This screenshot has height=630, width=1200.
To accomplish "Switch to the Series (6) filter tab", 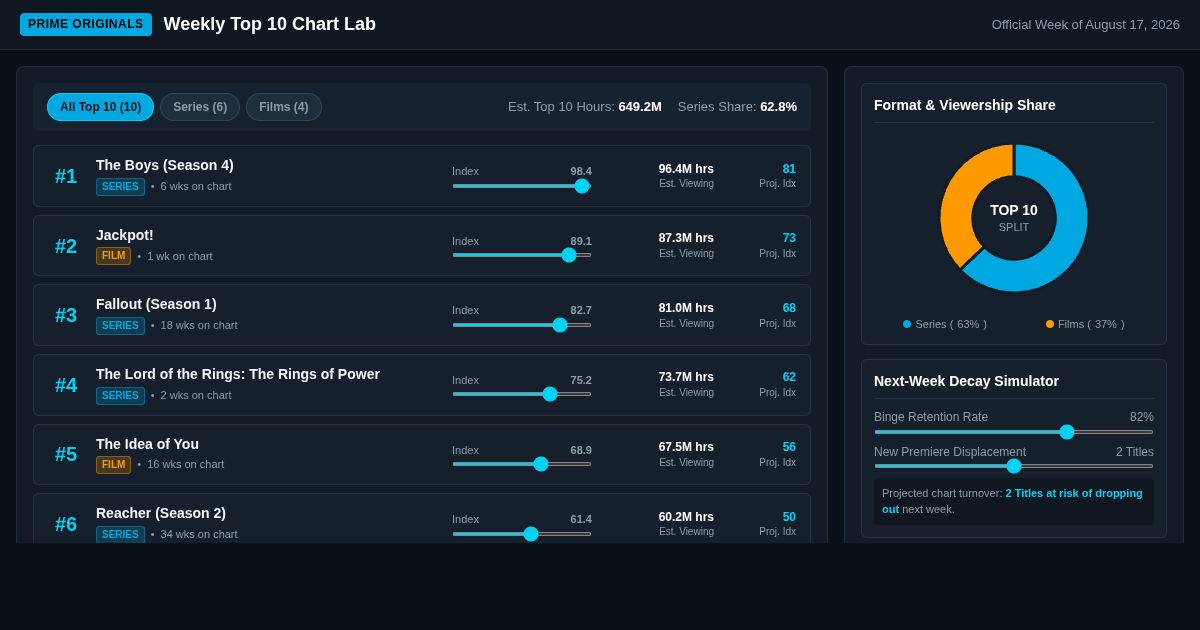I will (200, 107).
